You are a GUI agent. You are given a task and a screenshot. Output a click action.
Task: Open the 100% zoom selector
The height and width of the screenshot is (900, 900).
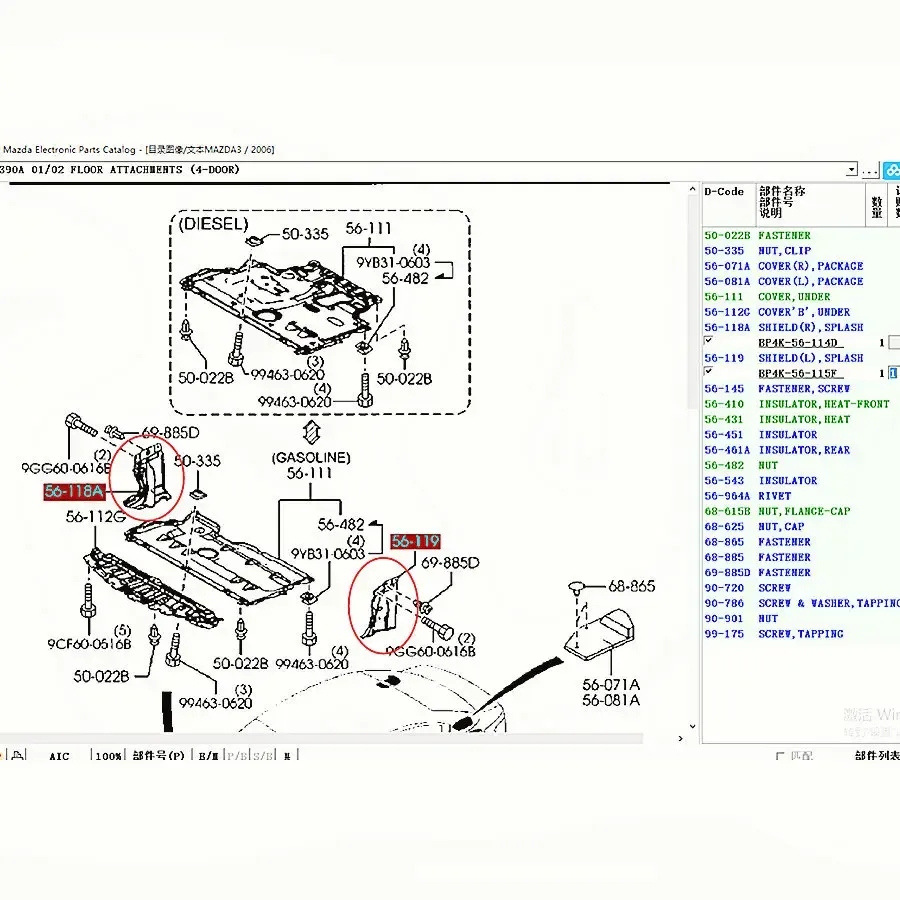(108, 756)
